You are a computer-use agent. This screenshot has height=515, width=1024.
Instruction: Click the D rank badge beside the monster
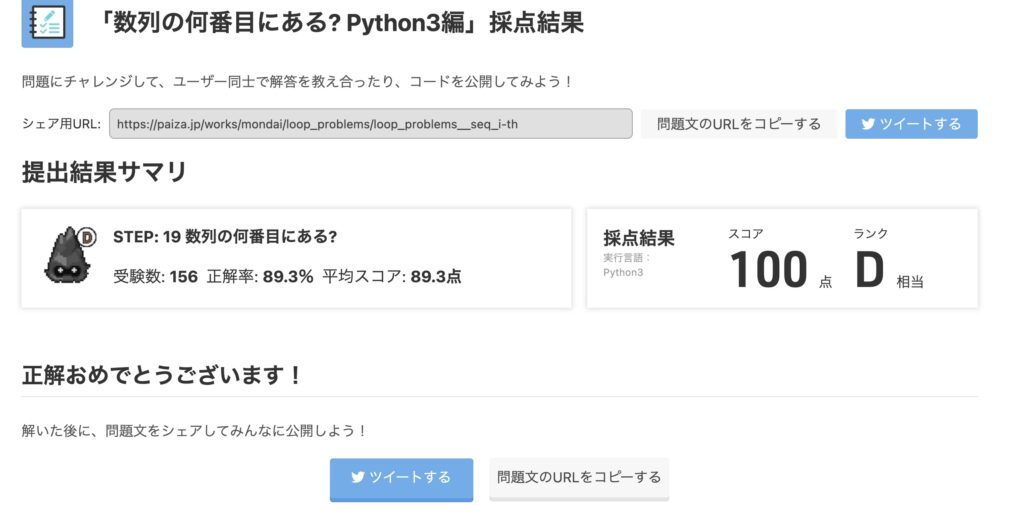pos(86,237)
